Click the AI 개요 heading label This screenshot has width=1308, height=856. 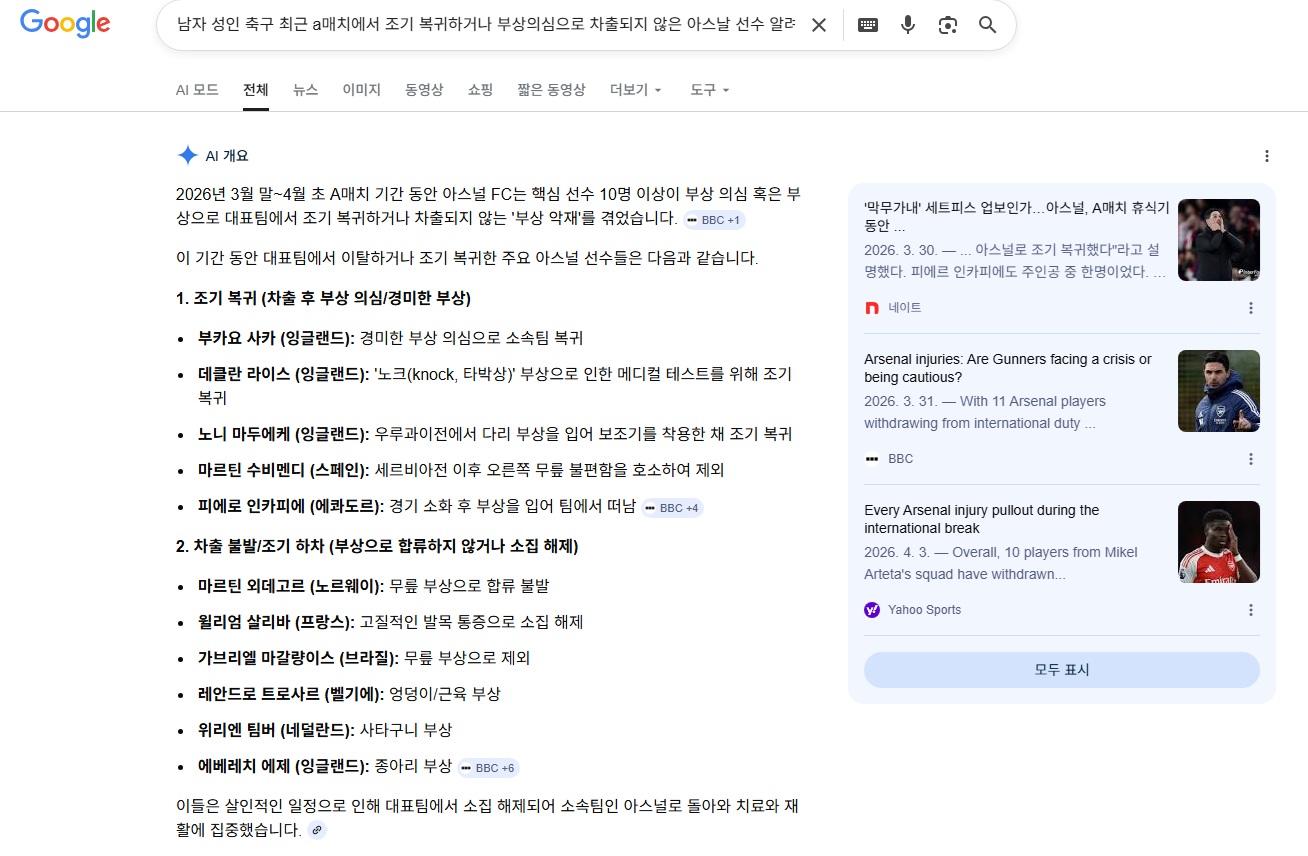coord(227,156)
